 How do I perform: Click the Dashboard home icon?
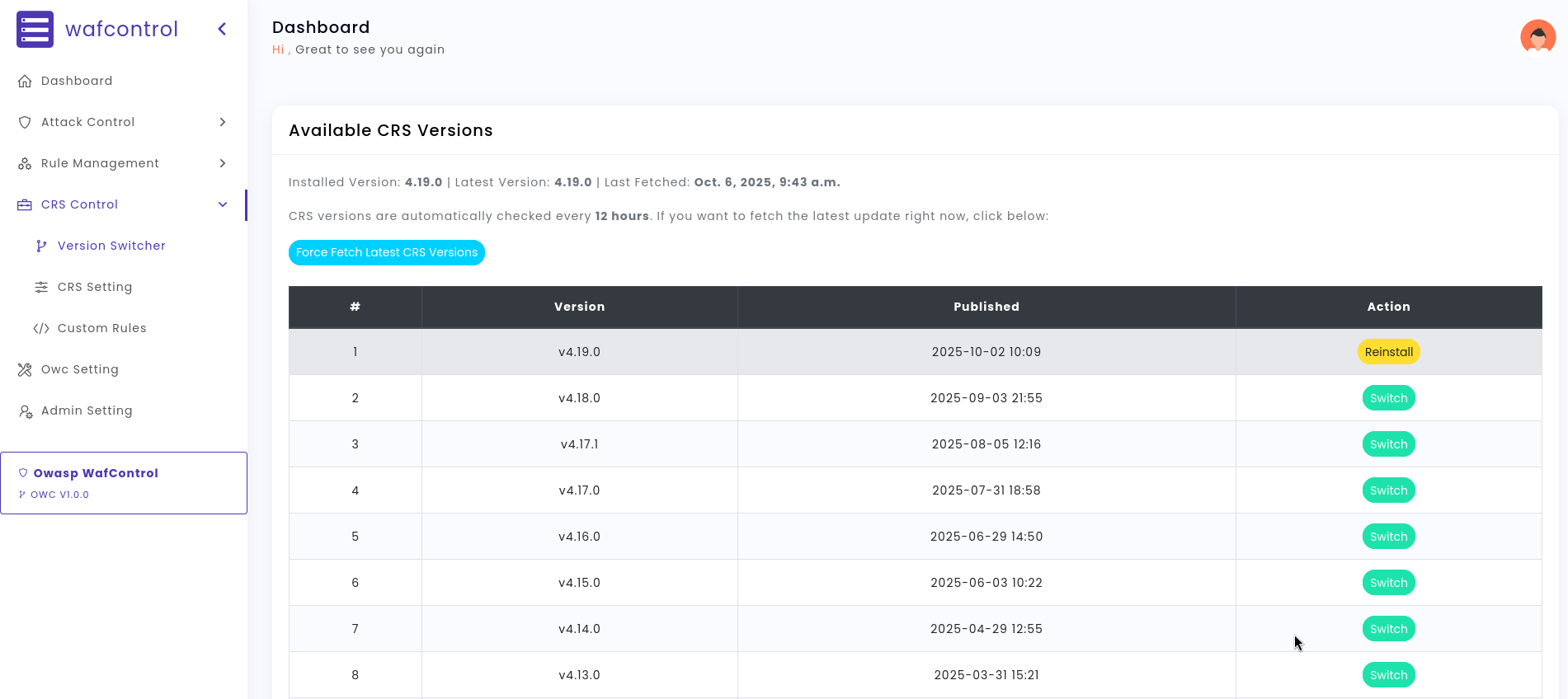tap(25, 81)
